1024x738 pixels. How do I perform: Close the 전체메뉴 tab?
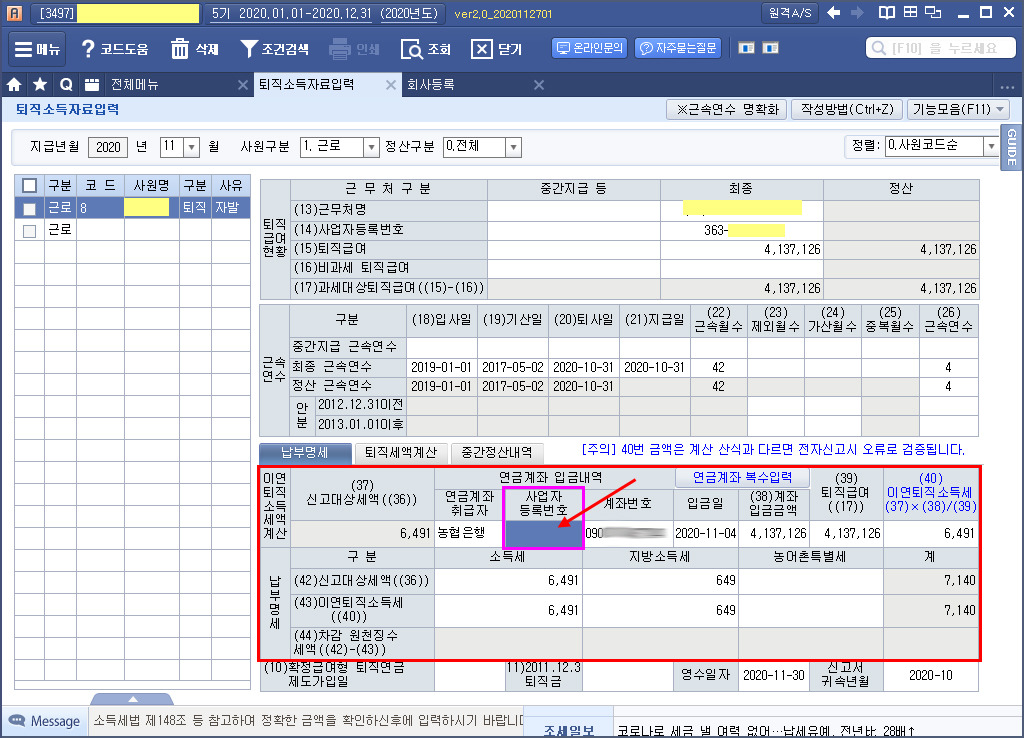[242, 85]
